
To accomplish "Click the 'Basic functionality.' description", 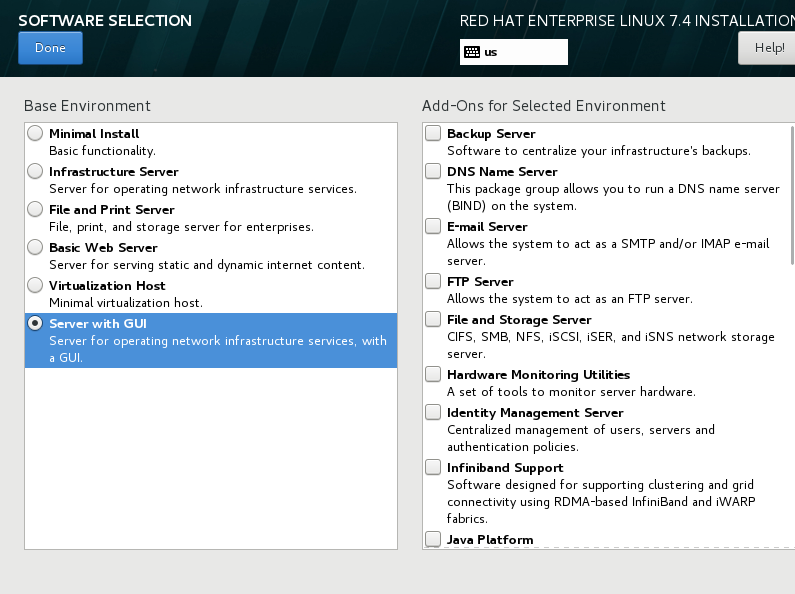I will (102, 151).
